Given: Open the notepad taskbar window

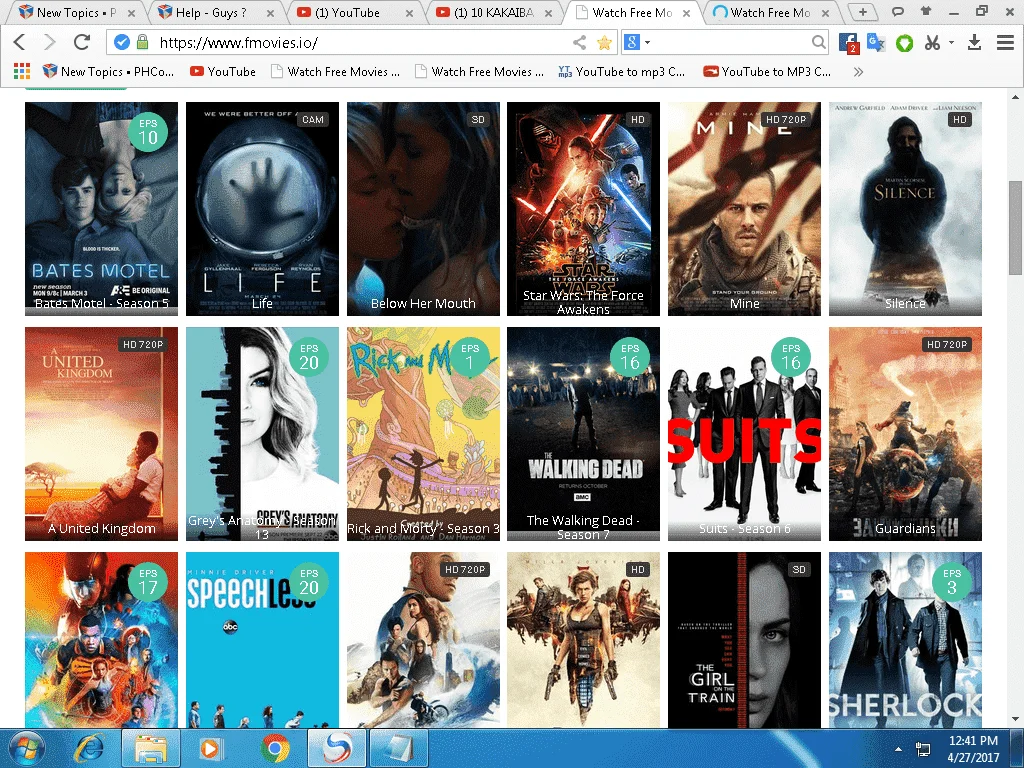Looking at the screenshot, I should pos(398,748).
